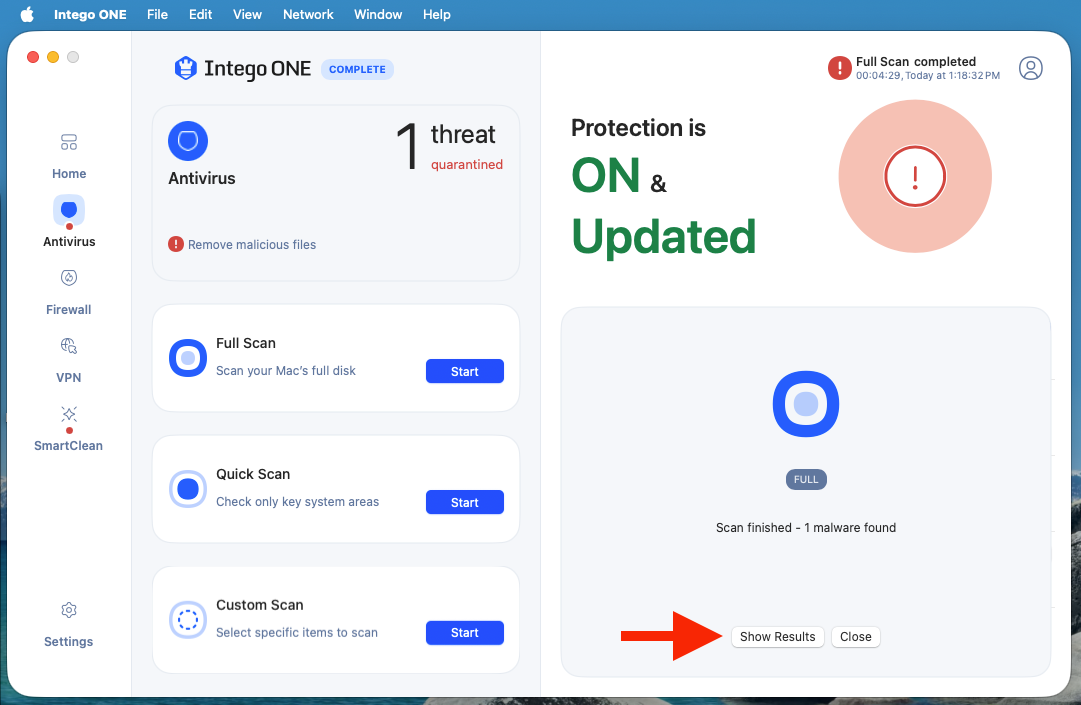Screen dimensions: 1081x705
Task: Click the green 'Updated' text
Action: coord(664,236)
